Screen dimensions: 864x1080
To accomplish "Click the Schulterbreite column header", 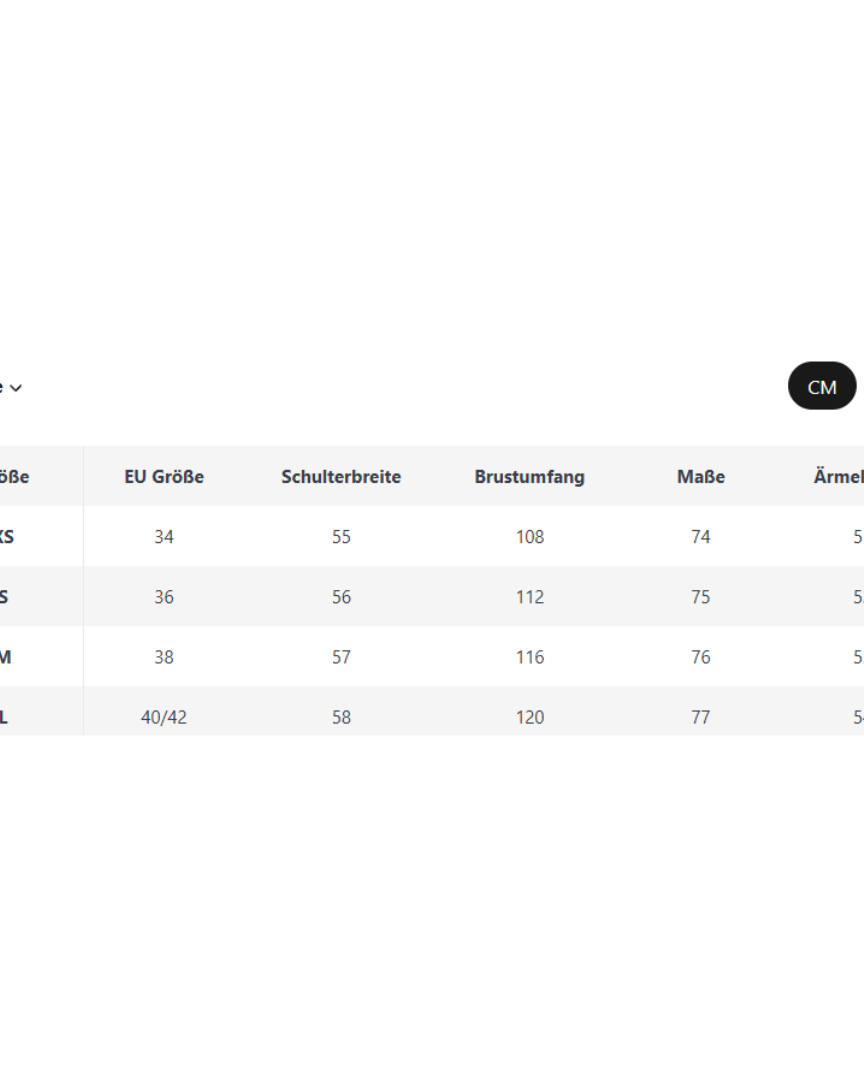I will [x=341, y=477].
